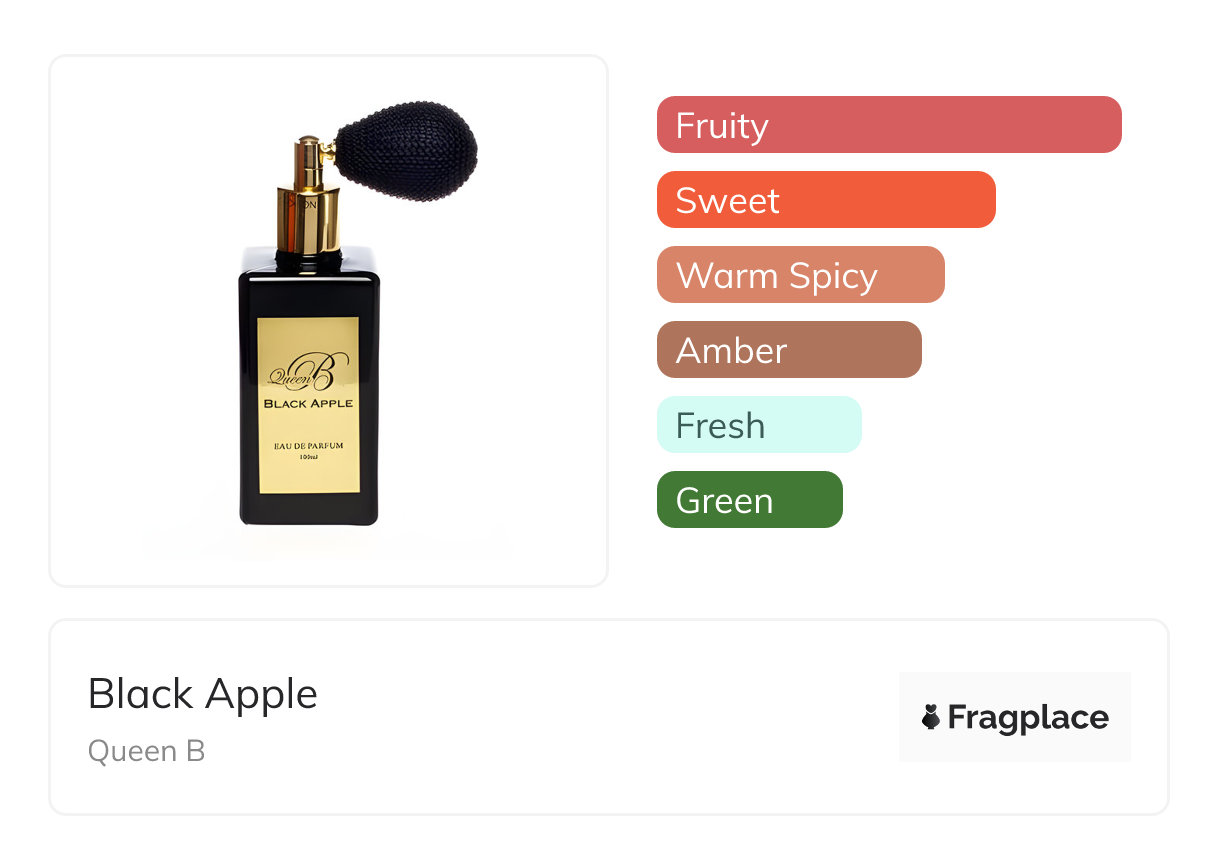
Task: Open the Queen B brand link
Action: pos(147,751)
